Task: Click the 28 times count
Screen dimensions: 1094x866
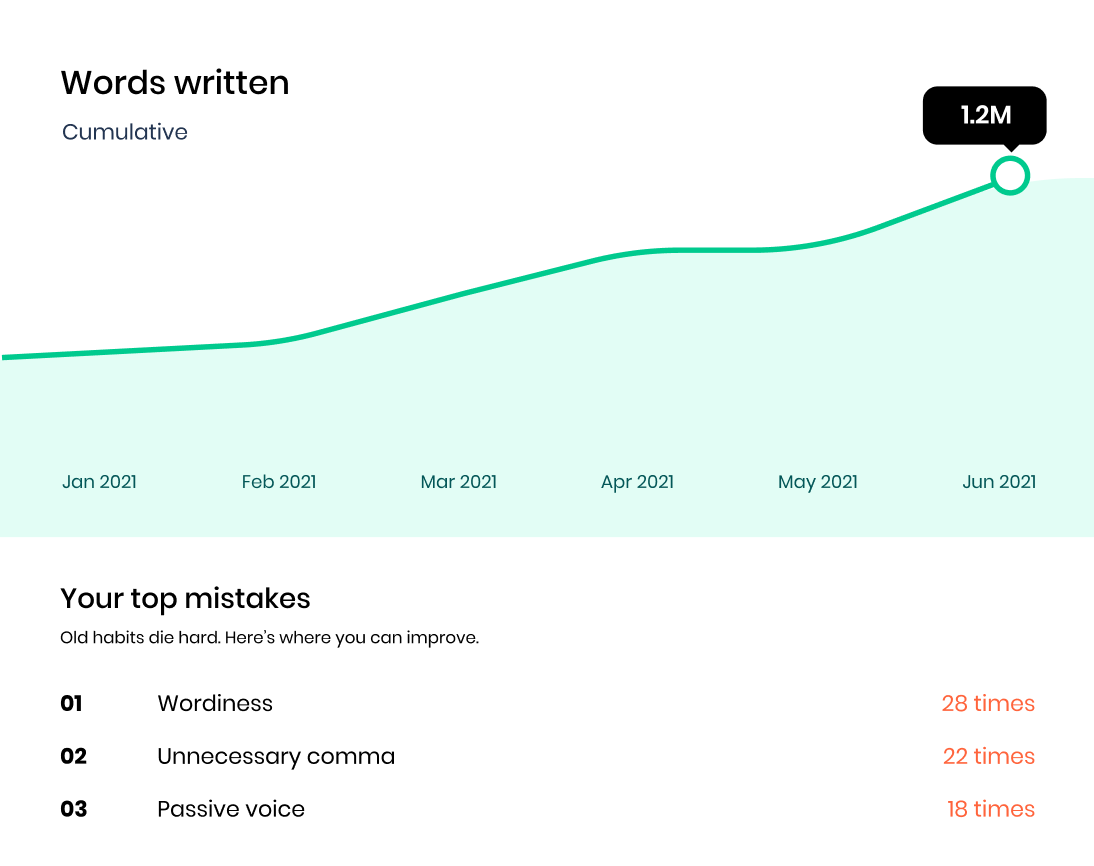Action: pyautogui.click(x=988, y=703)
